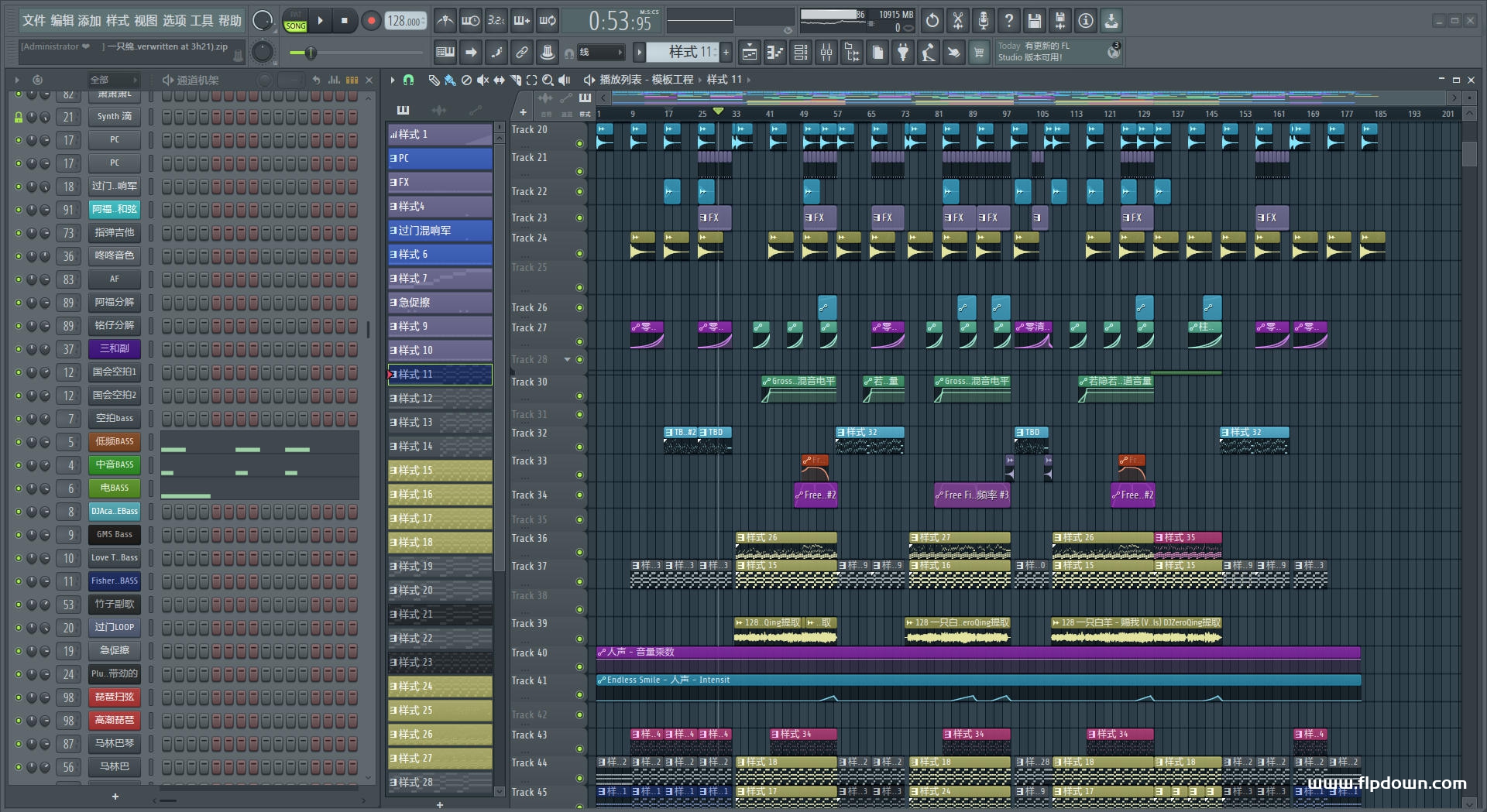This screenshot has width=1487, height=812.
Task: Expand Track 28 group arrow
Action: coord(567,359)
